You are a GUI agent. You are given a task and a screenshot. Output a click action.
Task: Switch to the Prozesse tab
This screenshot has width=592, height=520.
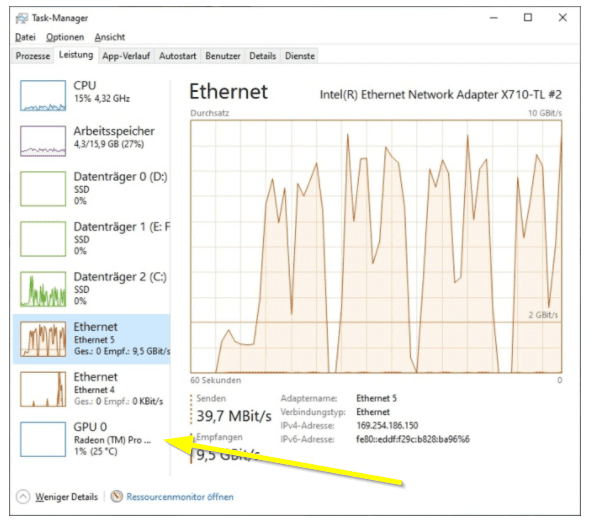click(33, 56)
